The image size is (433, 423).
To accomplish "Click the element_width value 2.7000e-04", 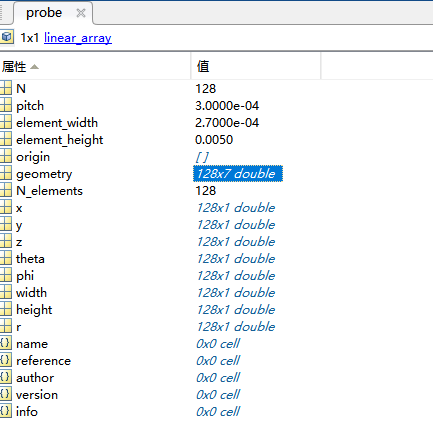I will pyautogui.click(x=227, y=123).
